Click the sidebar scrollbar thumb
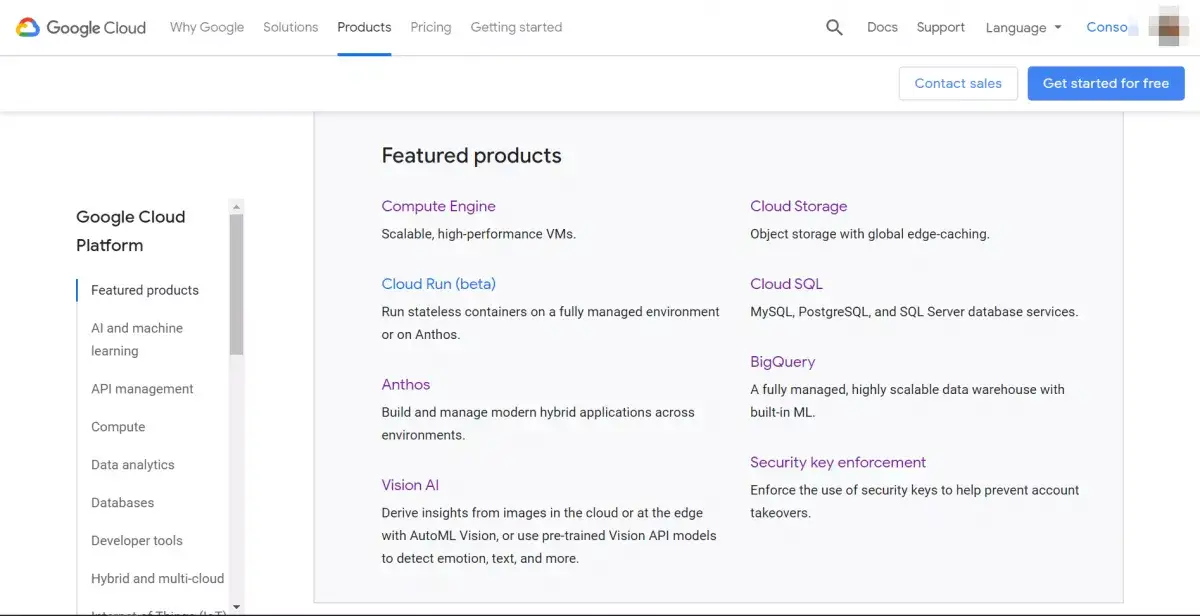 point(236,285)
